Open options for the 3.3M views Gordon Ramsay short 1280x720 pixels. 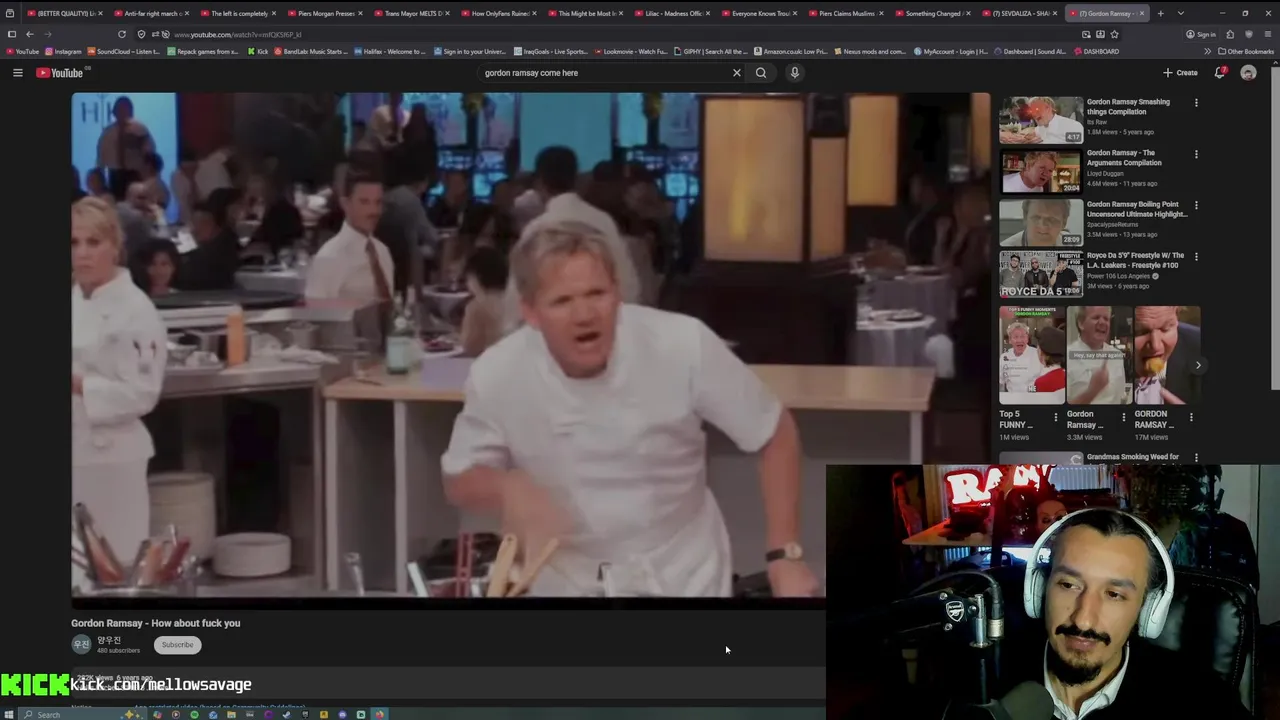coord(1123,417)
